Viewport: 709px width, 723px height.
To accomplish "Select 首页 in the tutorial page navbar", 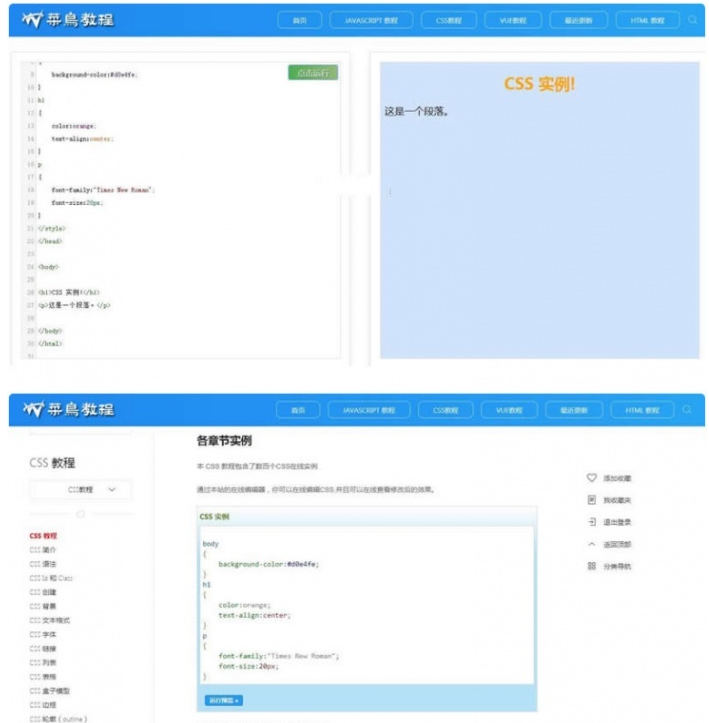I will 298,410.
